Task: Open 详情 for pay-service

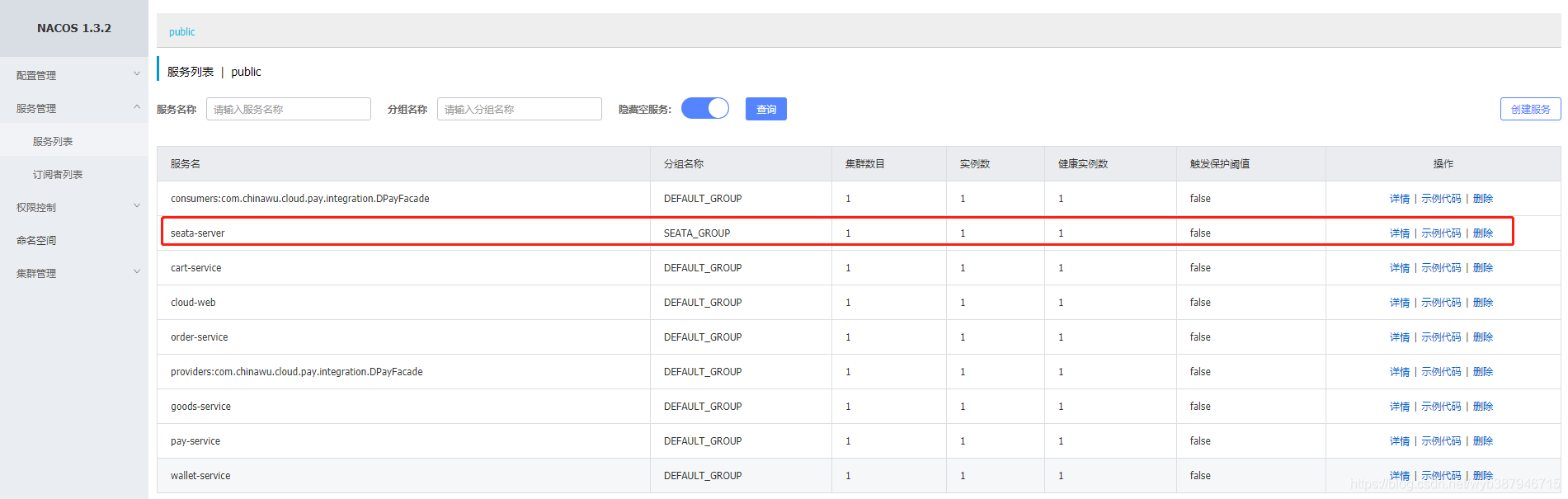Action: tap(1399, 441)
